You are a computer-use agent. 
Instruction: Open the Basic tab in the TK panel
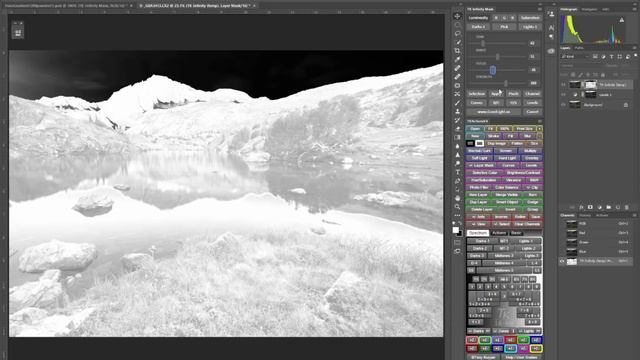516,233
